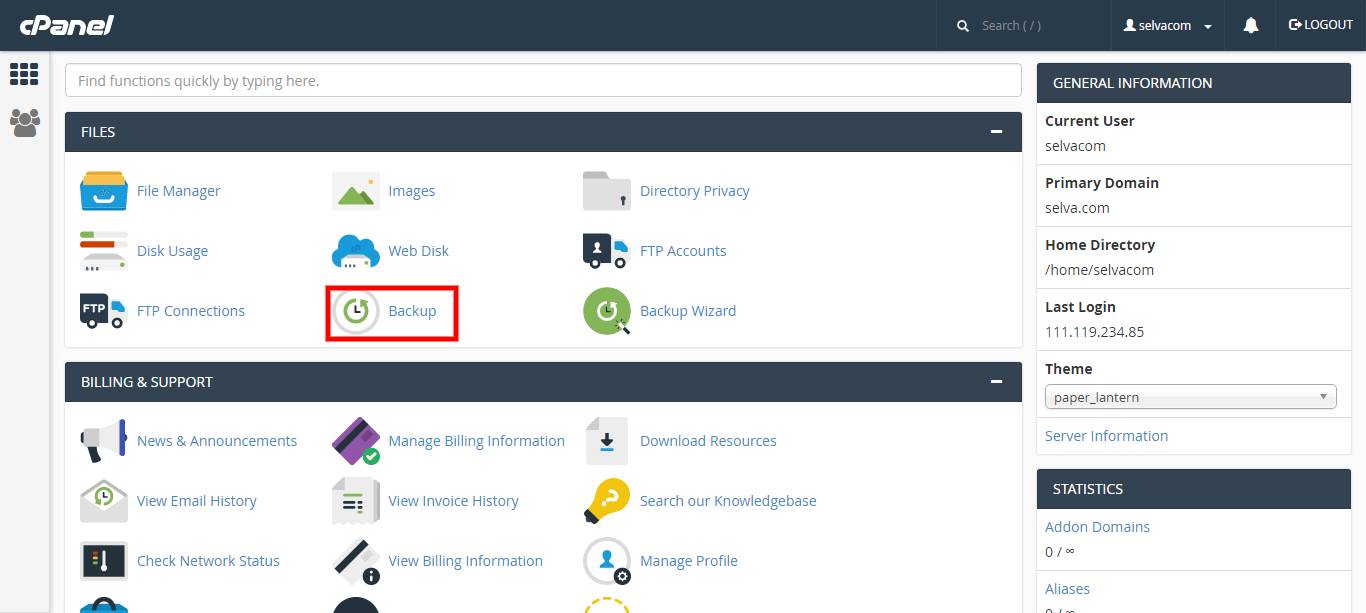Open the User Manager people icon

24,122
